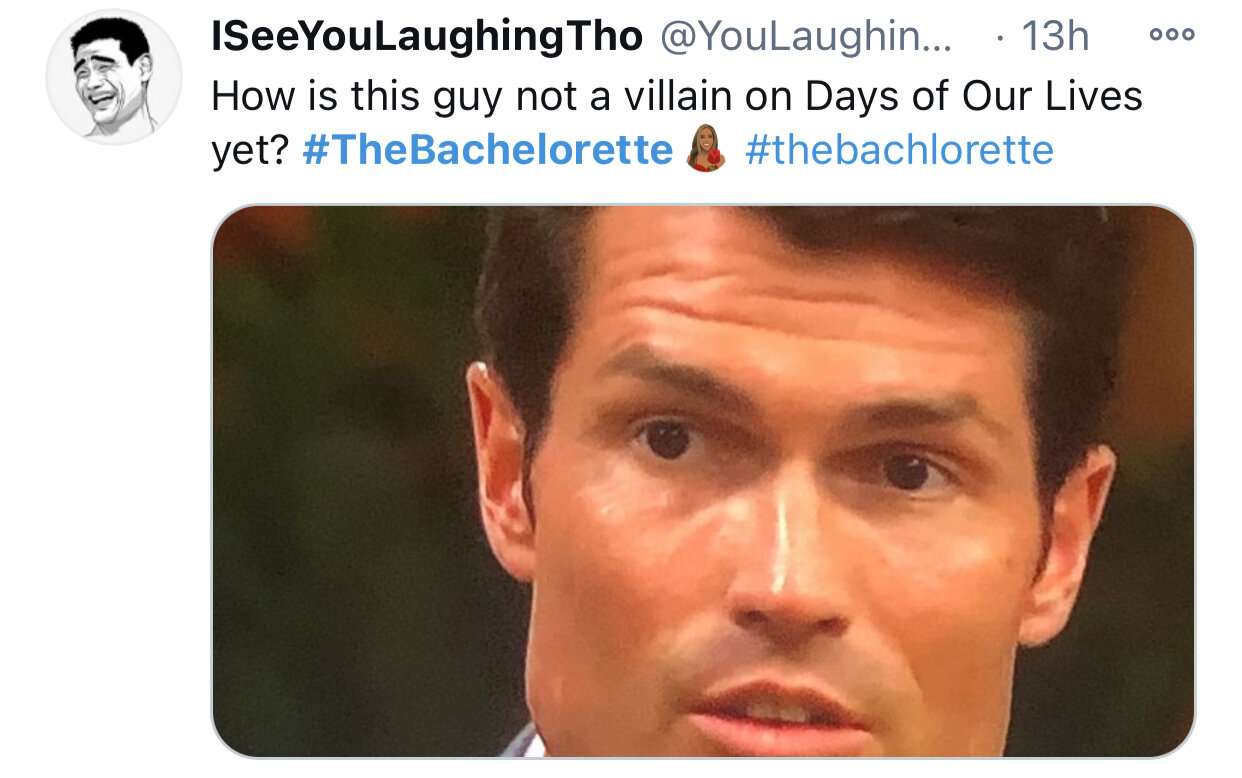View the profile picture of the tweet author
1242x778 pixels.
point(114,77)
